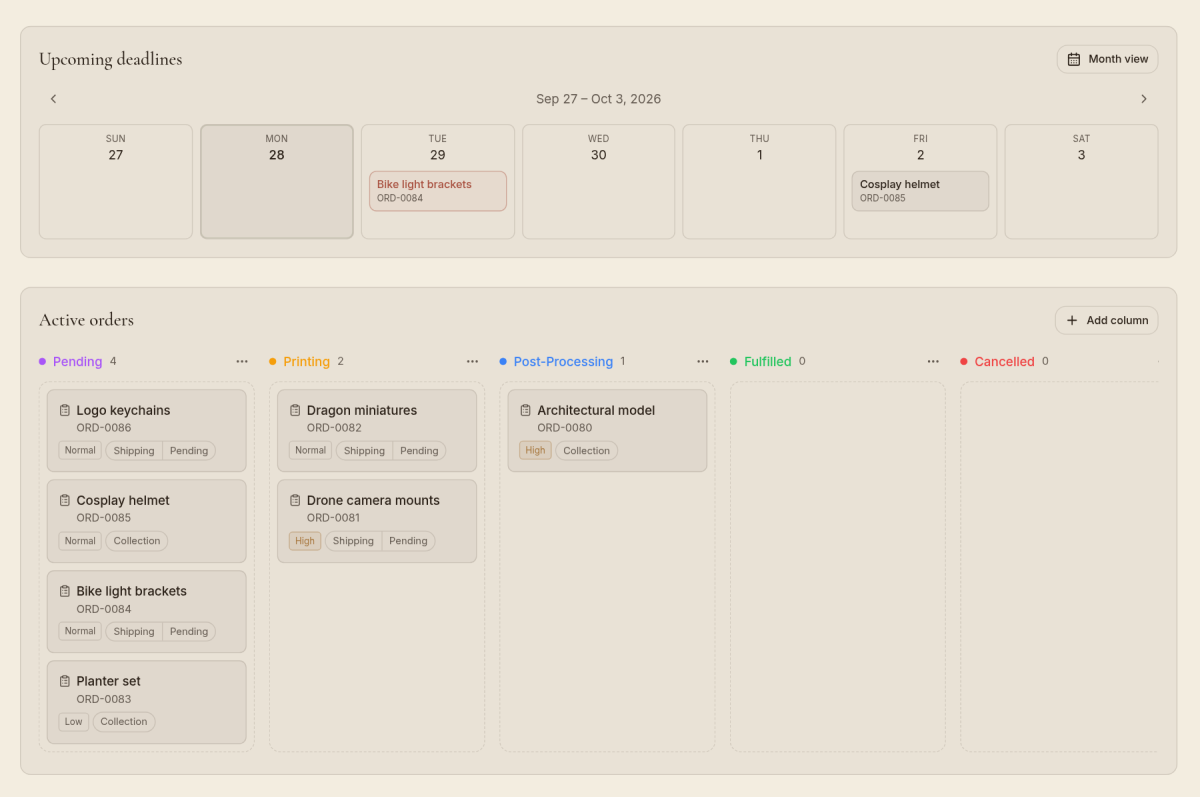Open Month view
The height and width of the screenshot is (797, 1200).
click(x=1107, y=59)
